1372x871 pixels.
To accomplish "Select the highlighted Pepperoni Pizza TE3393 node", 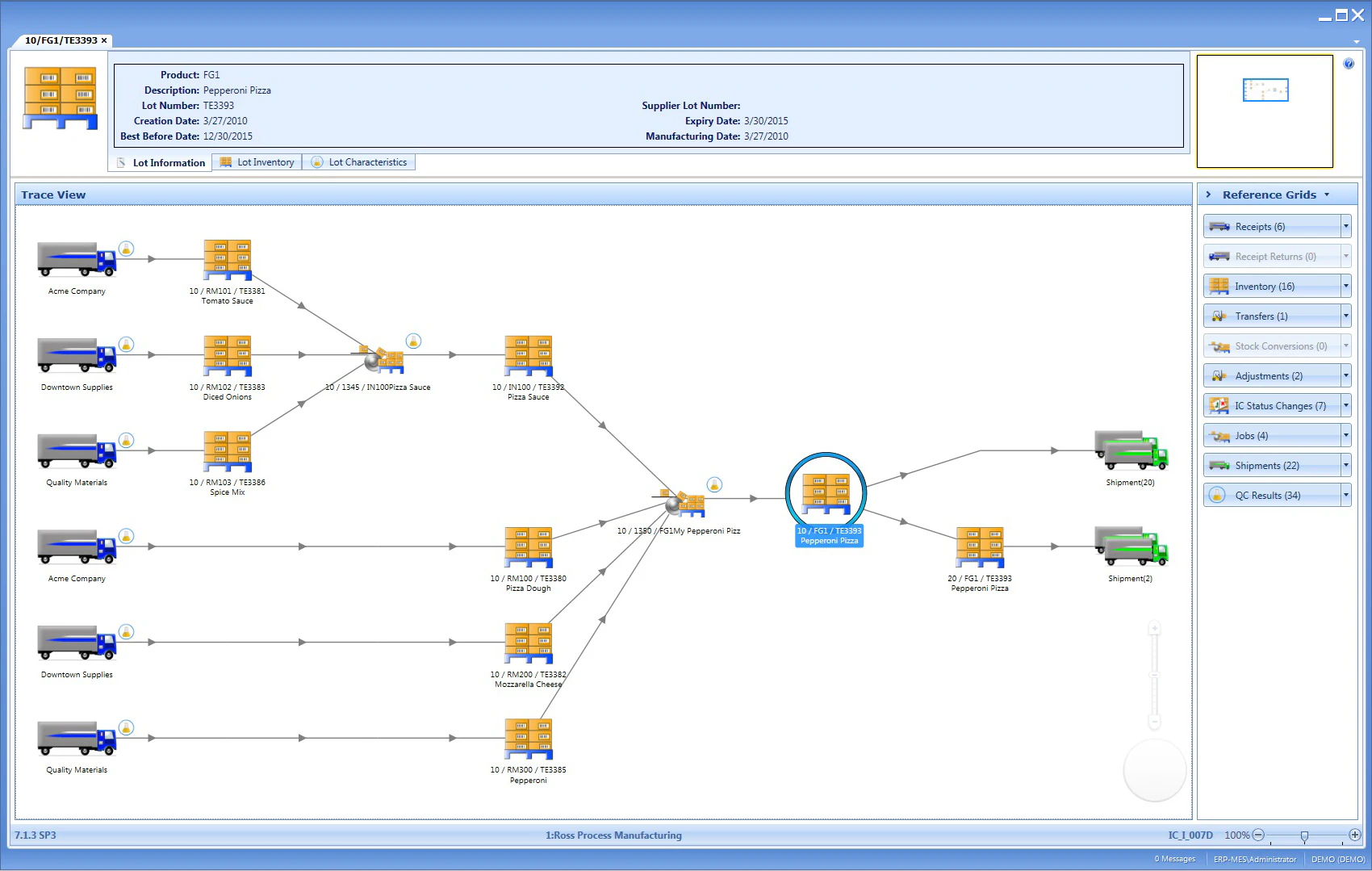I will coord(826,492).
